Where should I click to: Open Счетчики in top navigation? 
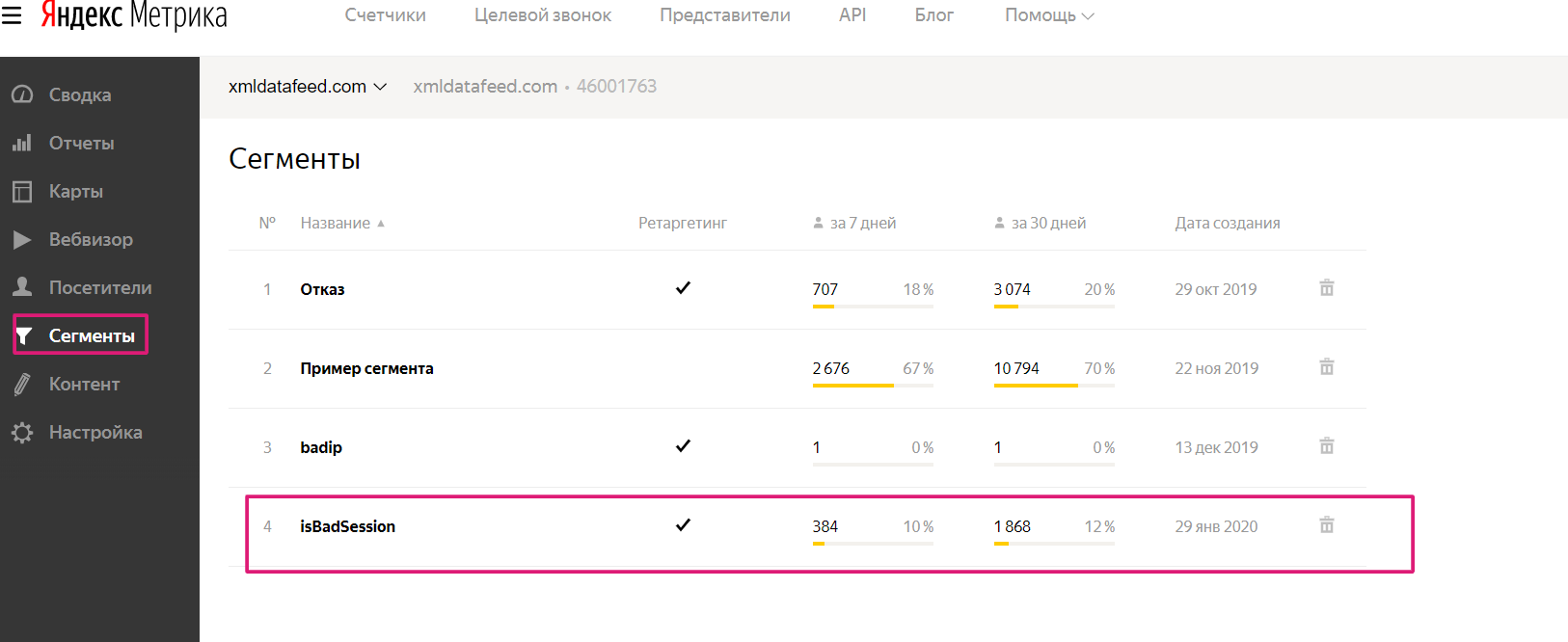(385, 15)
